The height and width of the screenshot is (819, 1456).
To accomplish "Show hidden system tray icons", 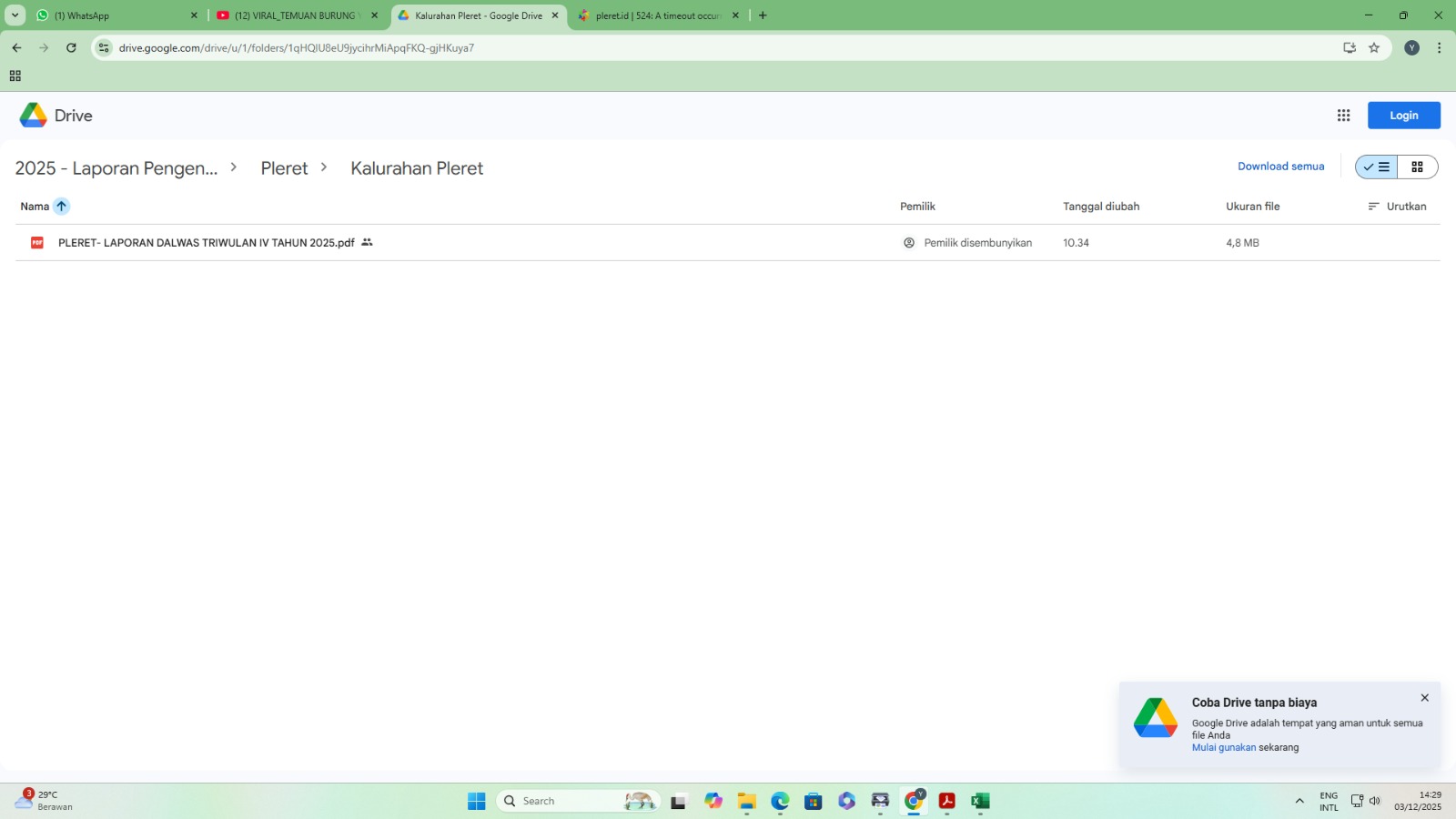I will [1299, 801].
